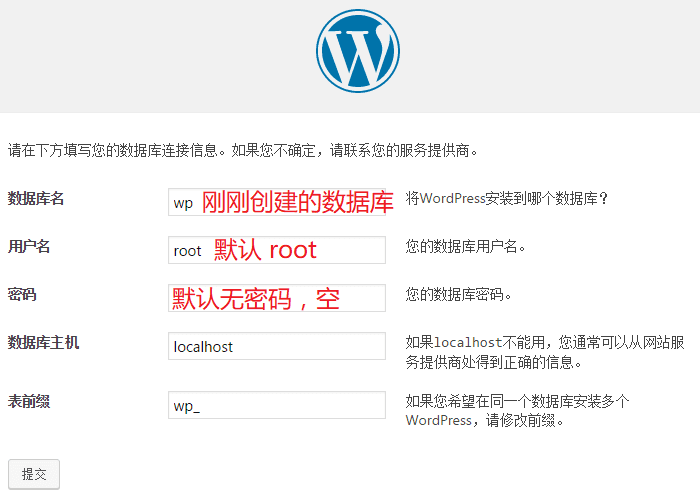Image resolution: width=700 pixels, height=498 pixels.
Task: Click the 数据库主机 localhost field
Action: [x=277, y=346]
